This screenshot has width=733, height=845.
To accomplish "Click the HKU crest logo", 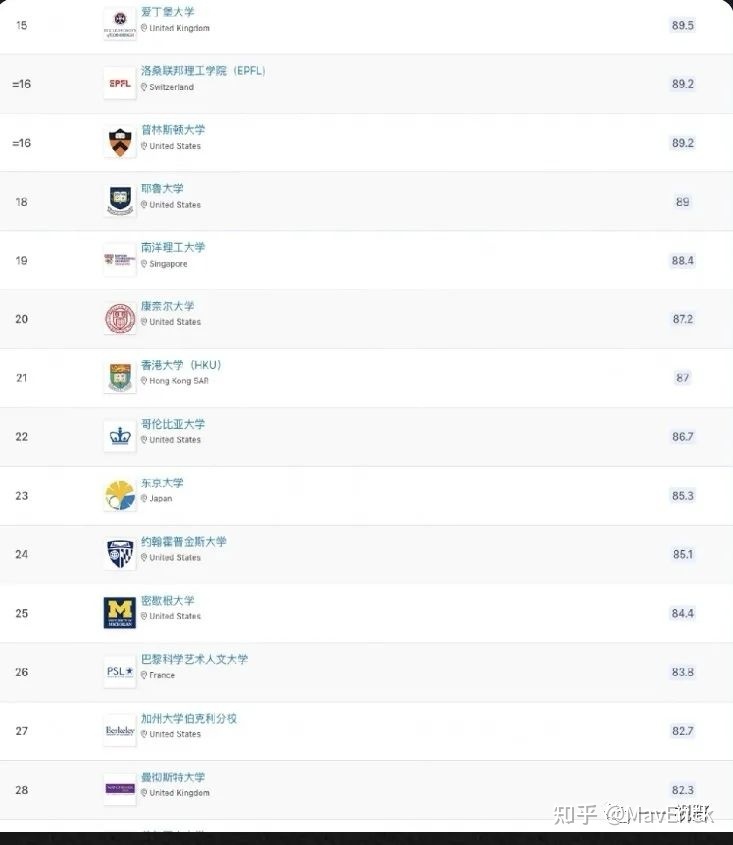I will coord(120,377).
